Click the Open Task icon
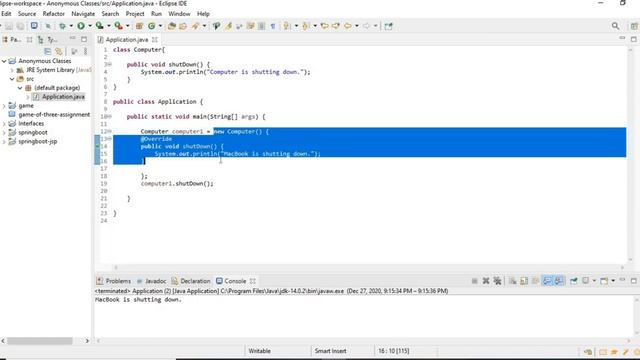The image size is (640, 360). coord(183,26)
